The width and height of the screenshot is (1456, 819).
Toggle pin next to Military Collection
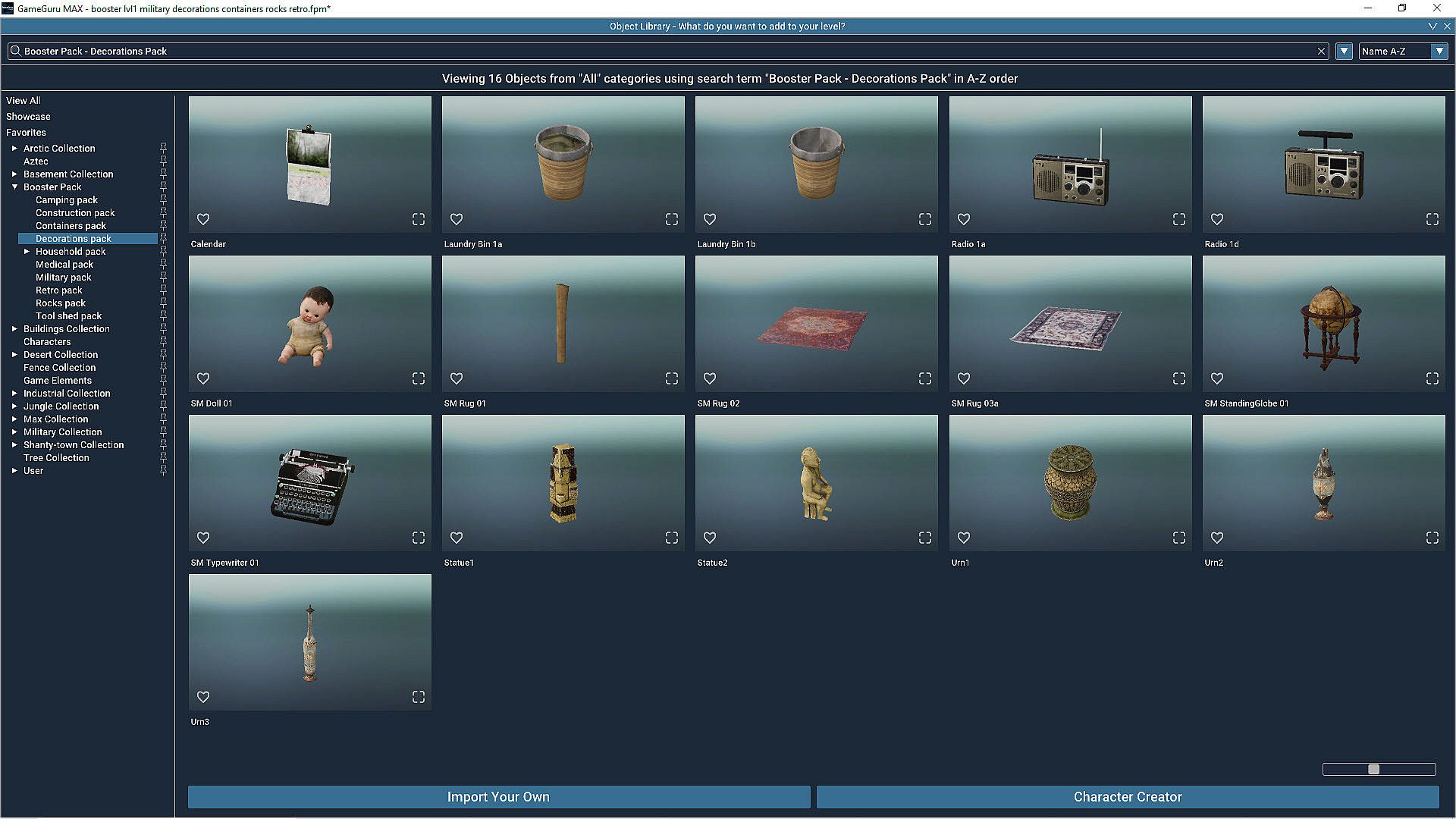[163, 431]
